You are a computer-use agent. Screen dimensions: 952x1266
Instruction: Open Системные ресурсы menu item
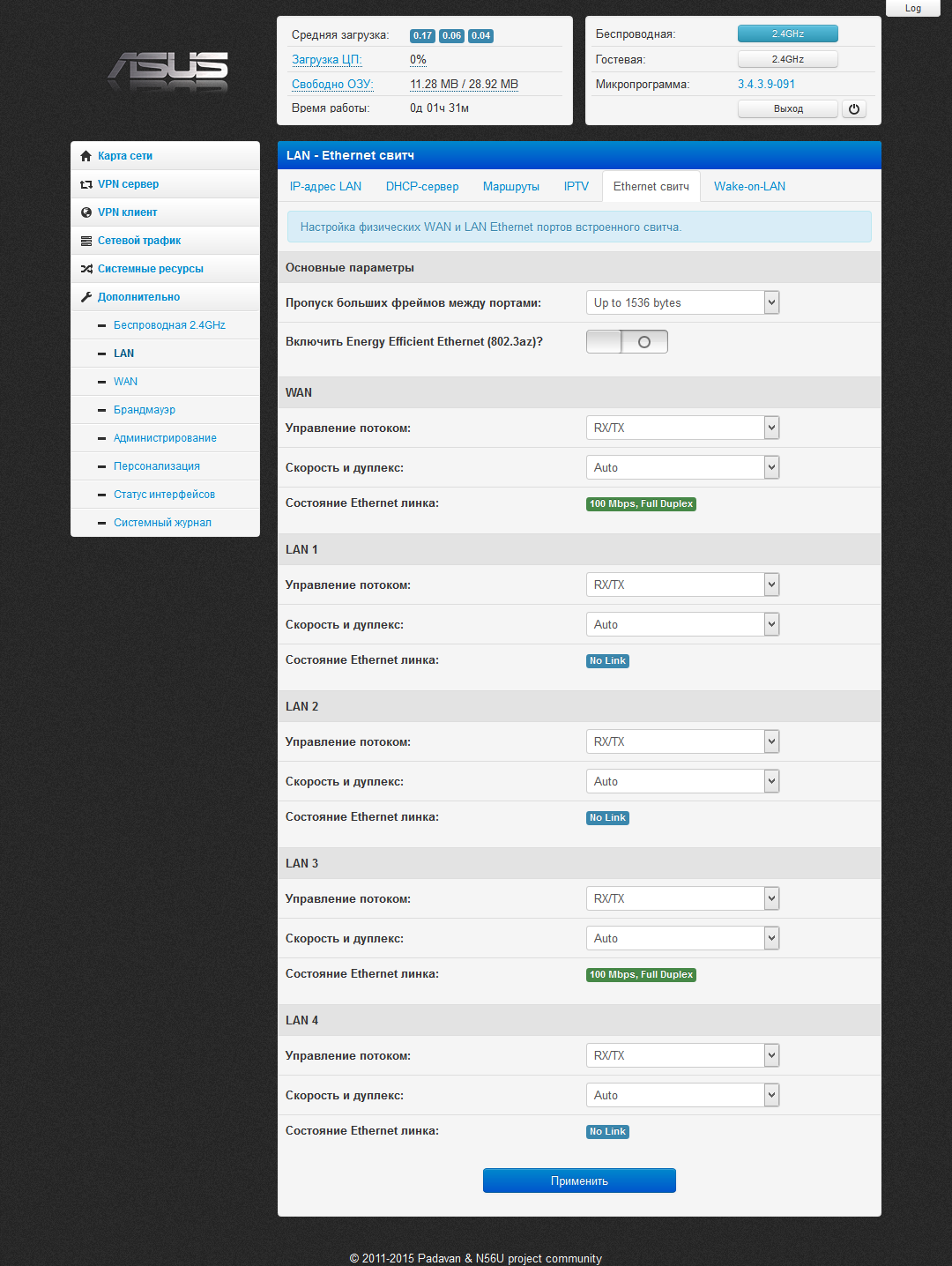pos(165,269)
